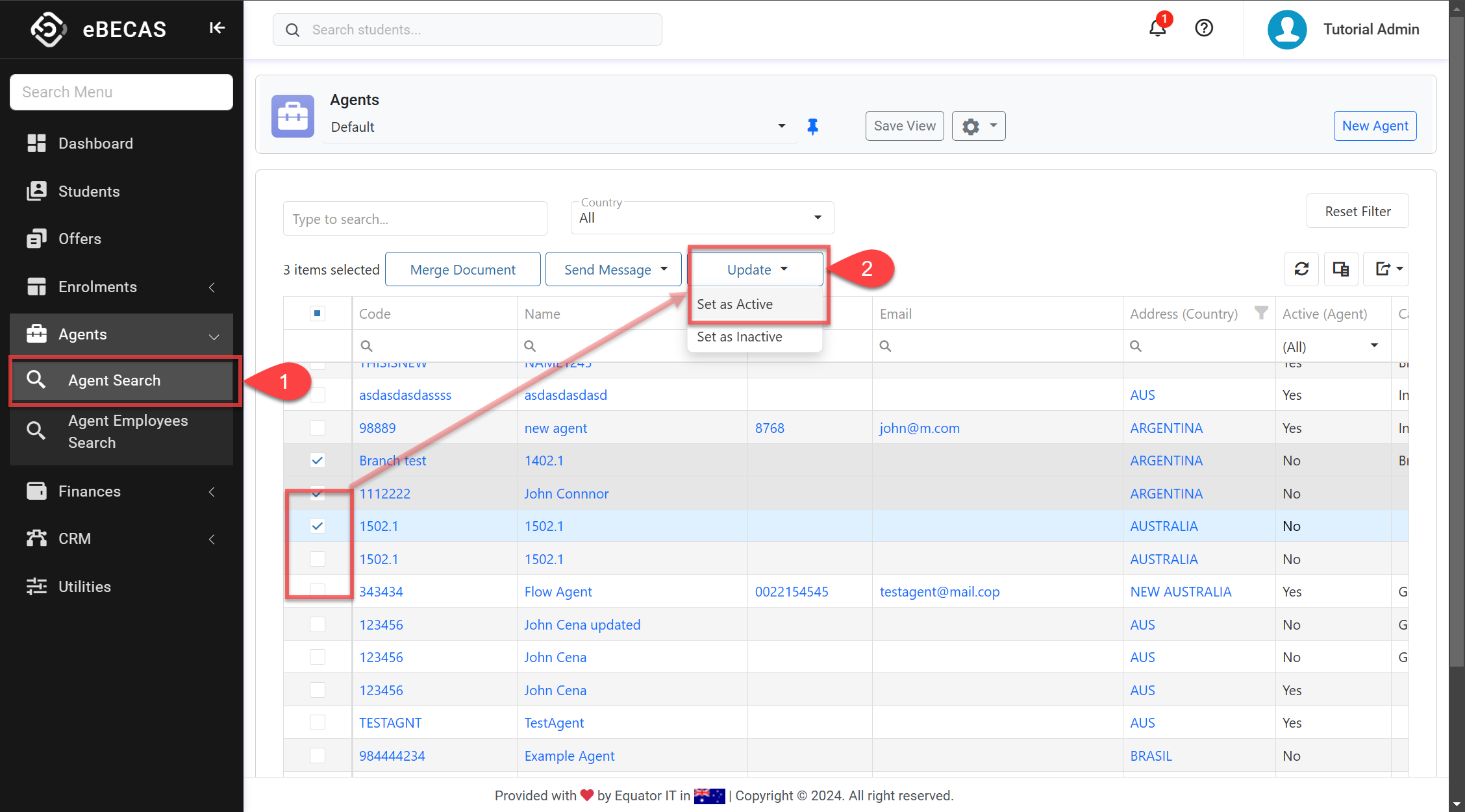
Task: Check the John Cena updated row checkbox
Action: coord(318,624)
